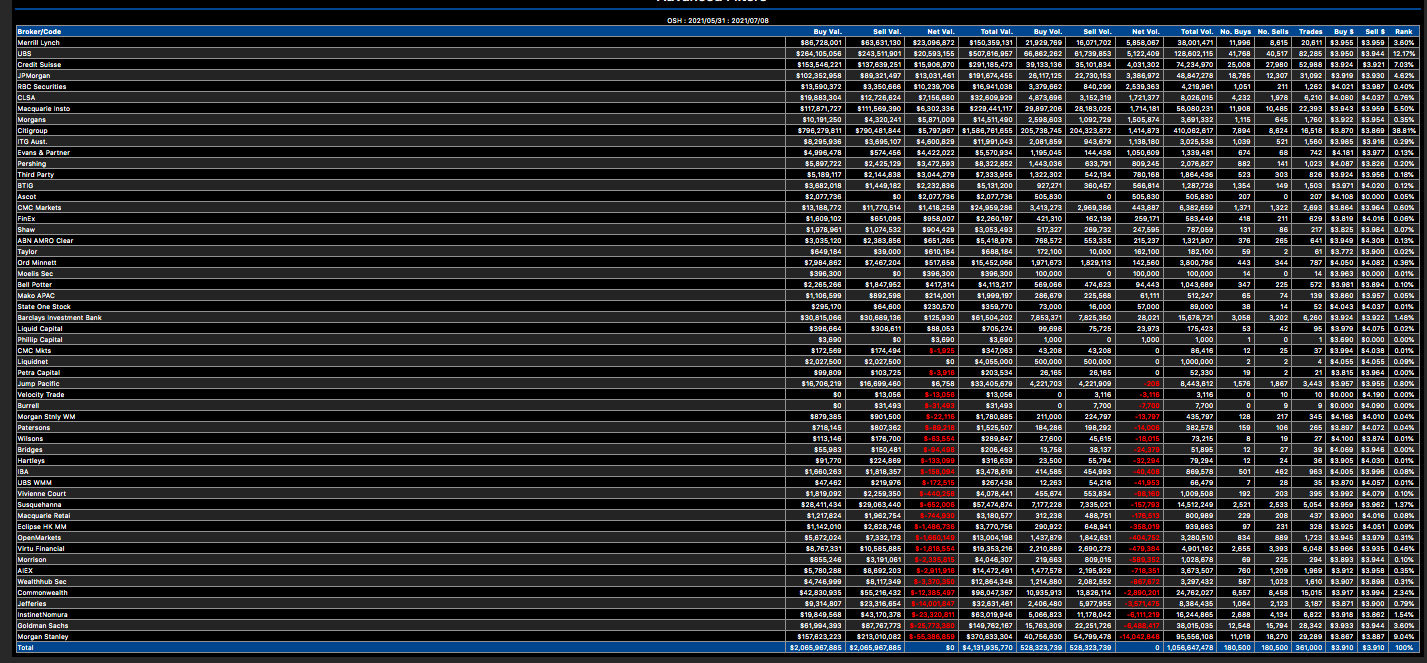The height and width of the screenshot is (663, 1427).
Task: Select the CMC Markets row
Action: point(717,208)
